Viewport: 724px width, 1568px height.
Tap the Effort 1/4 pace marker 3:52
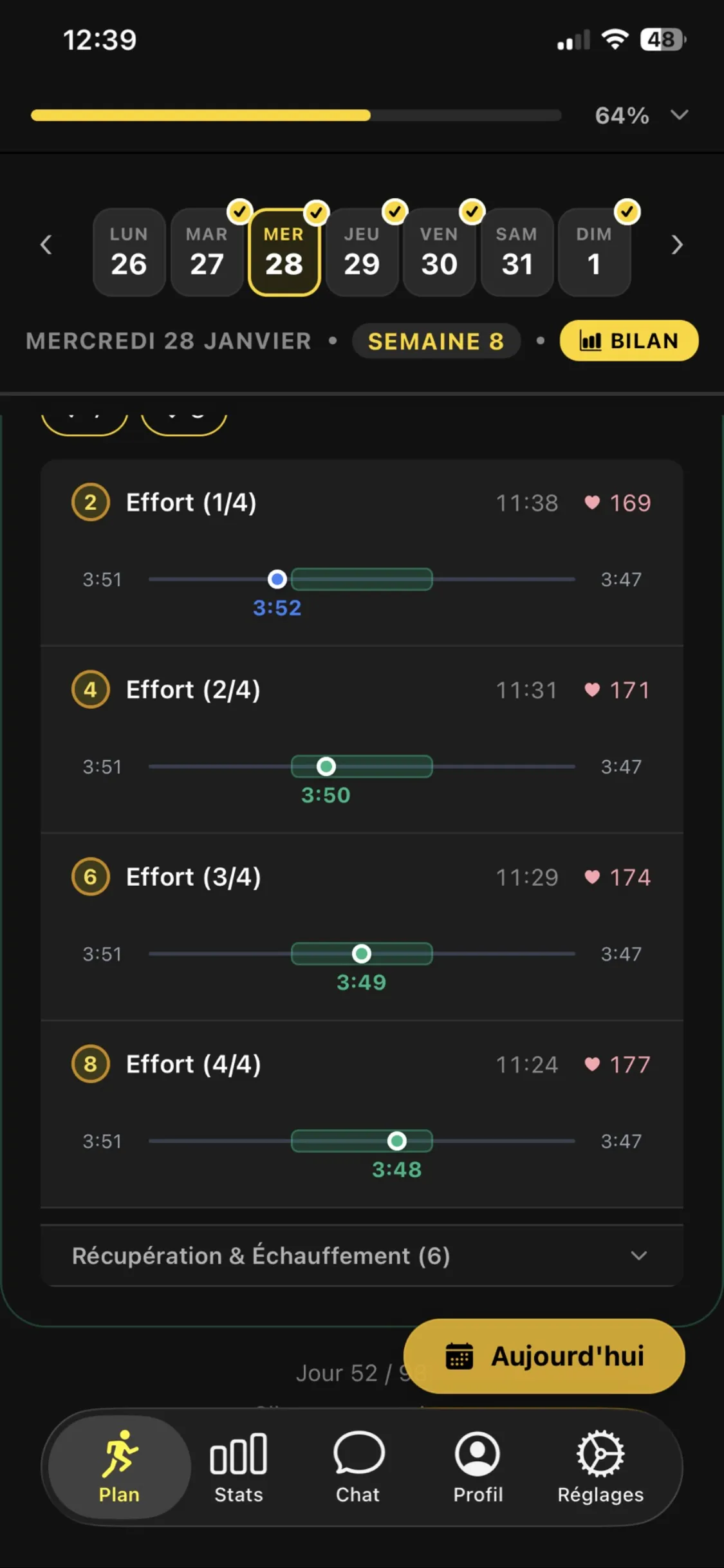277,579
